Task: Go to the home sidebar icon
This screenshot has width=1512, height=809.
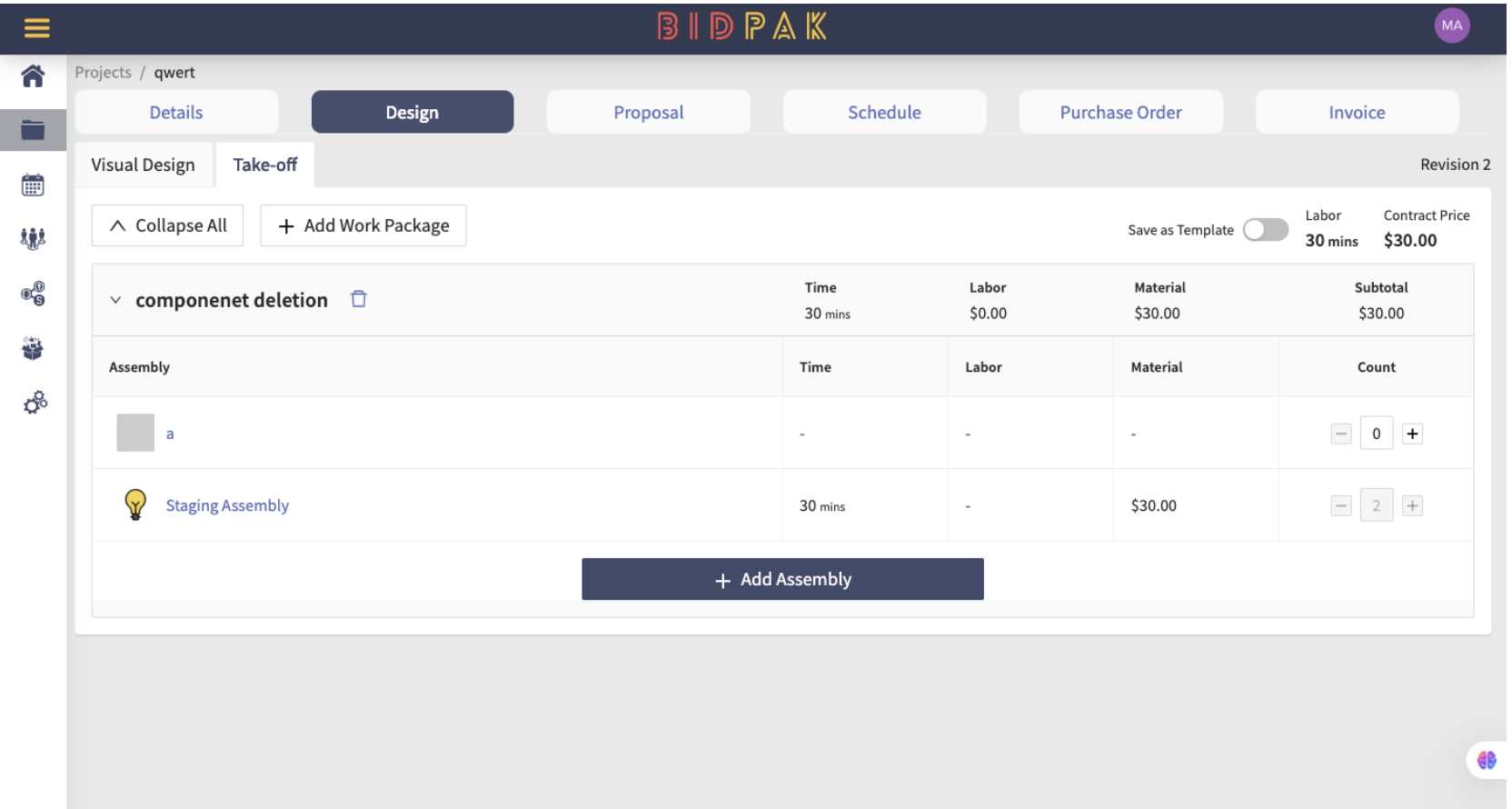Action: 33,76
